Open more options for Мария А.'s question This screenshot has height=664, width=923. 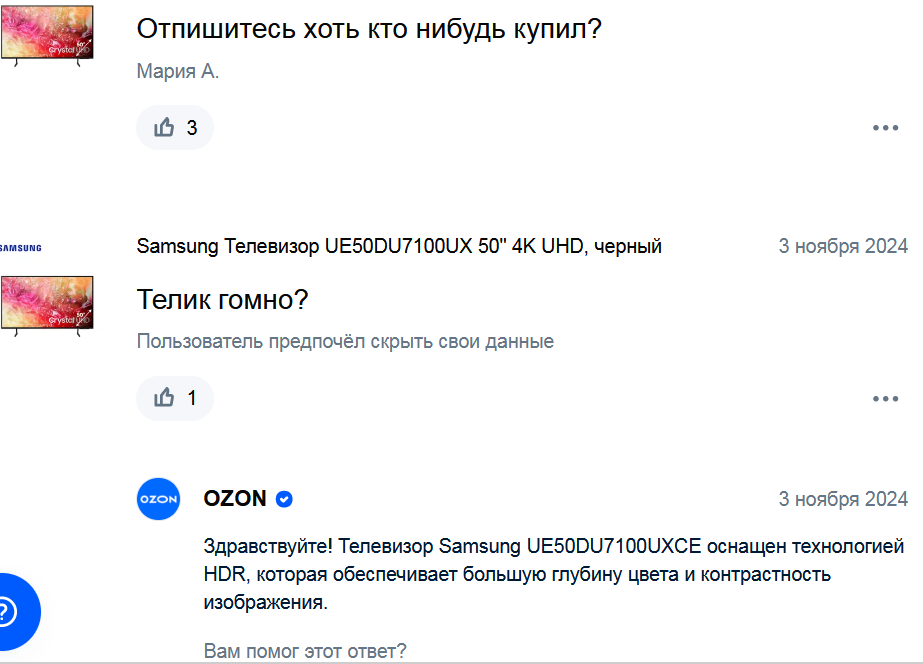click(x=885, y=128)
